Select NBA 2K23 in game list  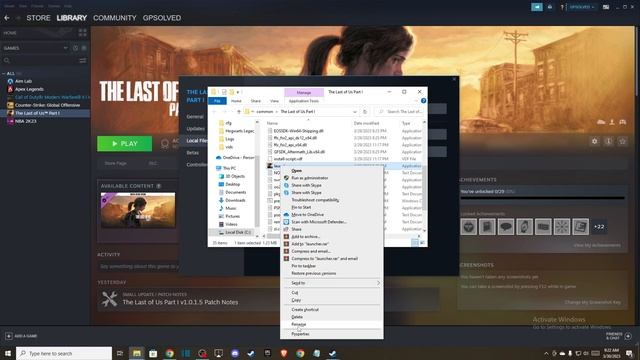(x=26, y=121)
